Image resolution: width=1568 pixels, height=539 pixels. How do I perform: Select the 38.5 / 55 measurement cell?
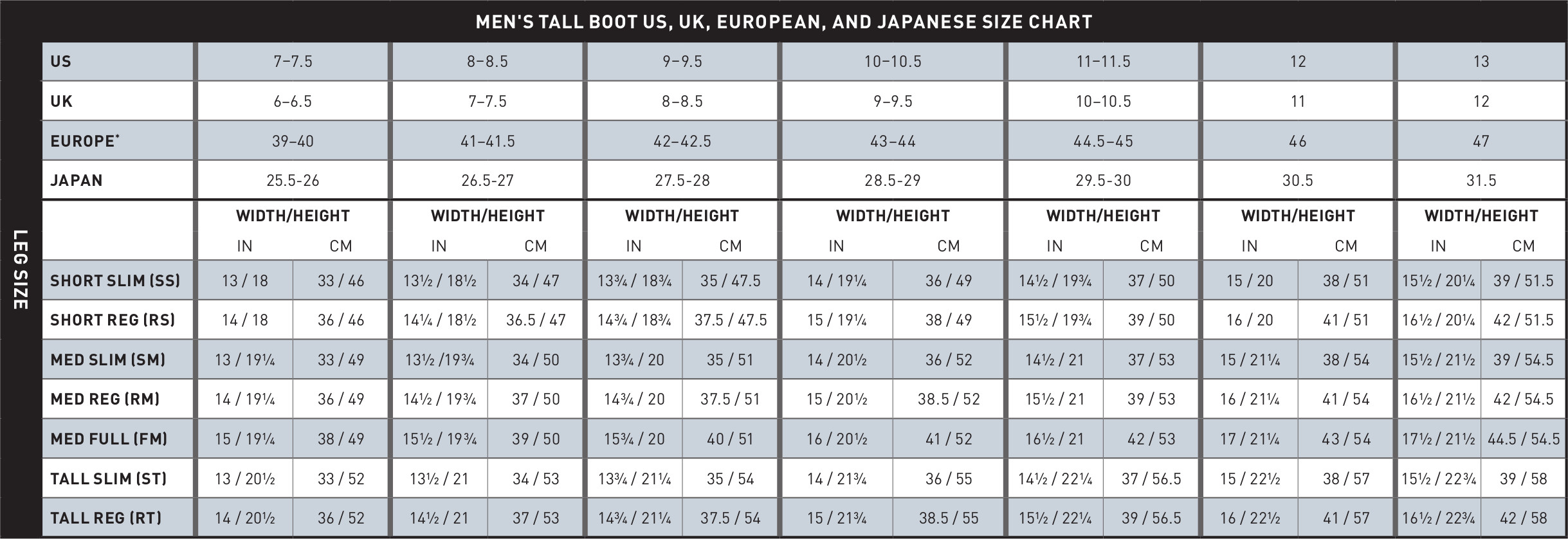[948, 518]
